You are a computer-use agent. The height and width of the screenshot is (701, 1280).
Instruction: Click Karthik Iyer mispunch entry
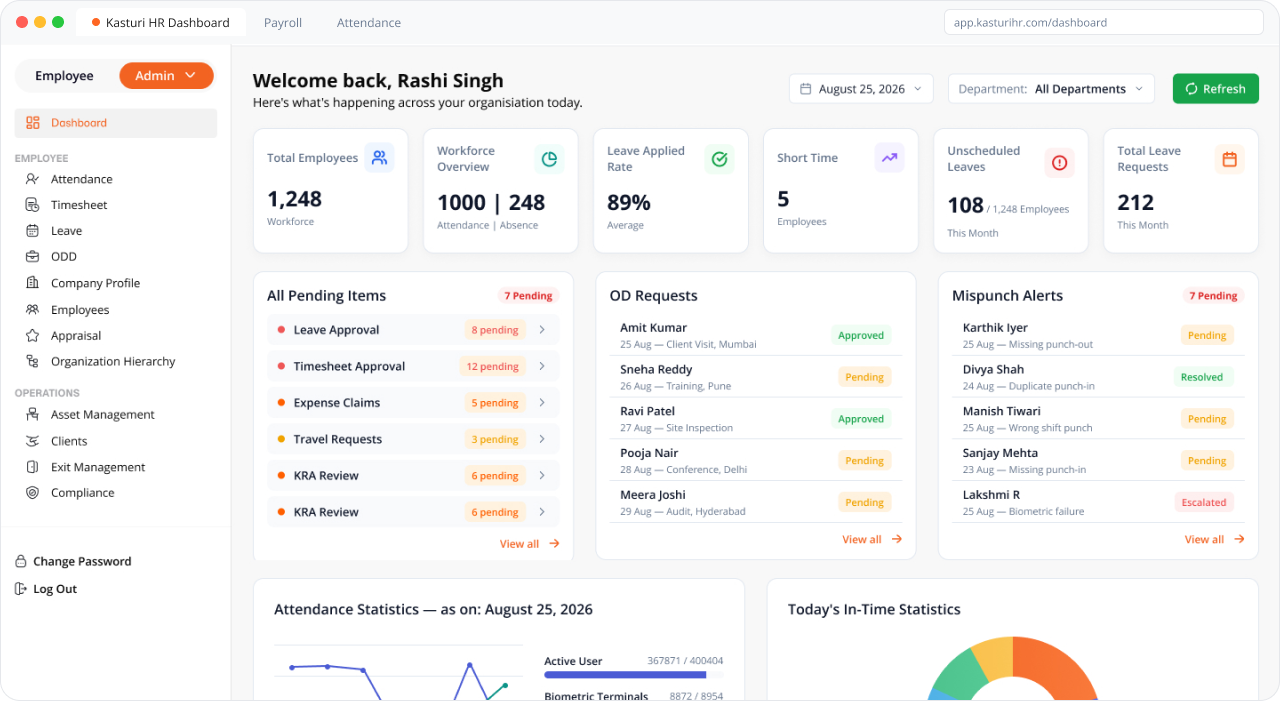click(1098, 335)
